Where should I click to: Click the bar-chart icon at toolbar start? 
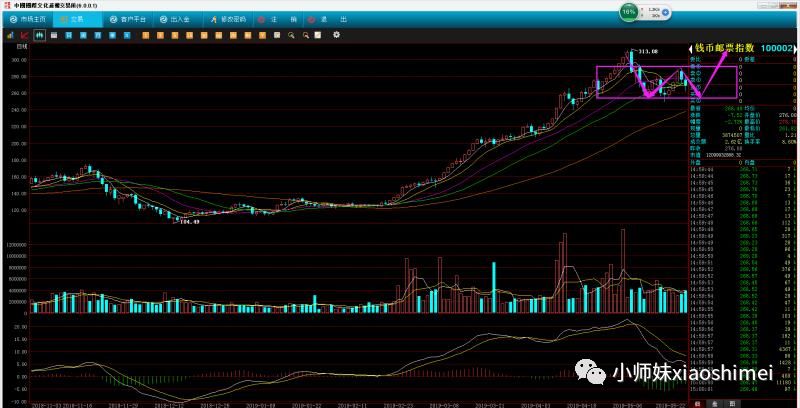pos(10,35)
